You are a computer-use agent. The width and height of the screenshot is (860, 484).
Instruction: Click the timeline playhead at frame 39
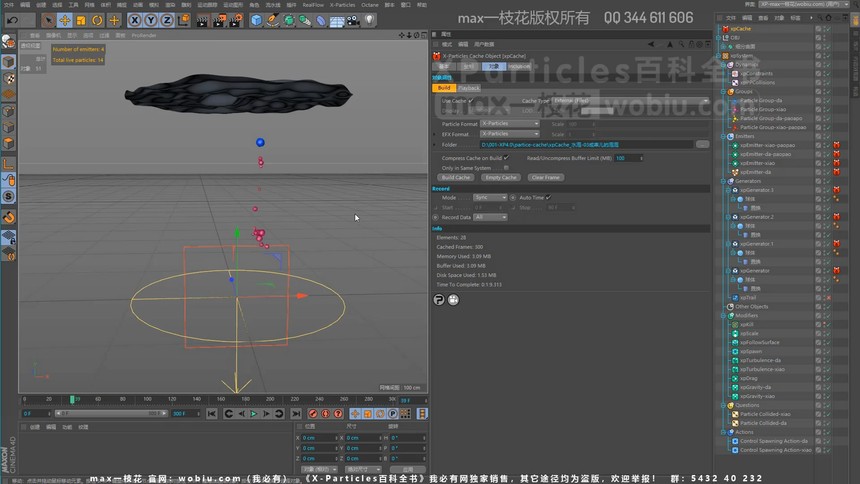pyautogui.click(x=72, y=399)
